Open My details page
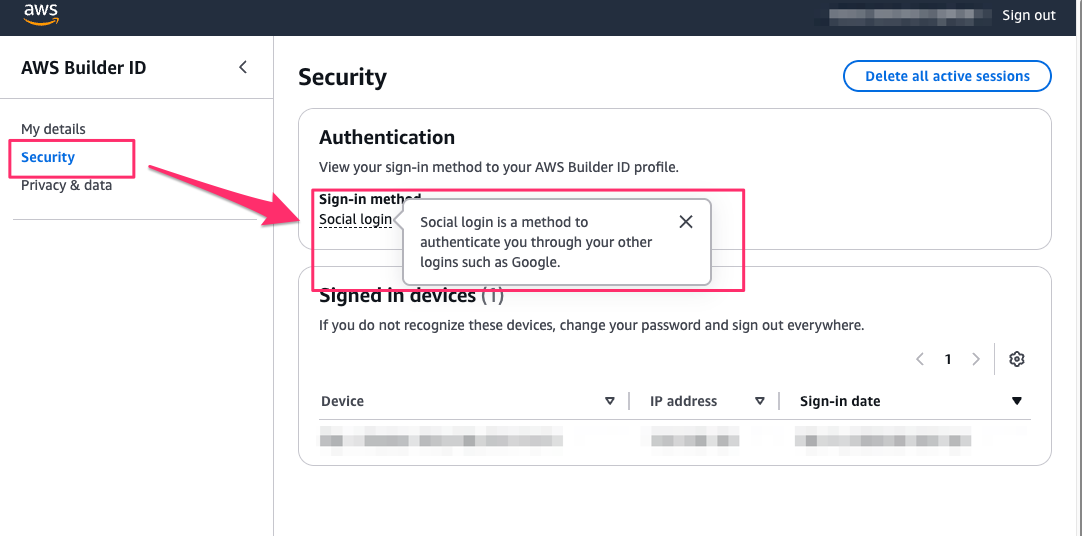 [53, 129]
